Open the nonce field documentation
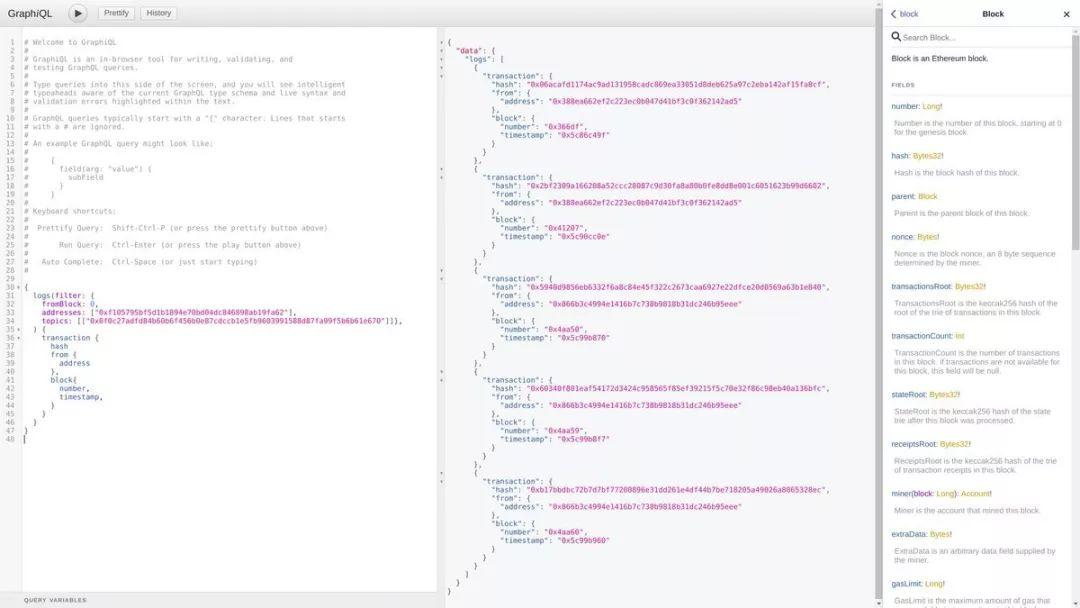Viewport: 1080px width, 608px height. (x=902, y=237)
